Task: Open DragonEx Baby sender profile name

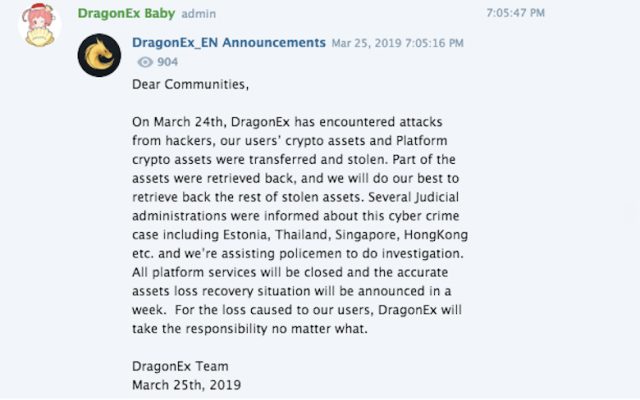Action: tap(126, 13)
